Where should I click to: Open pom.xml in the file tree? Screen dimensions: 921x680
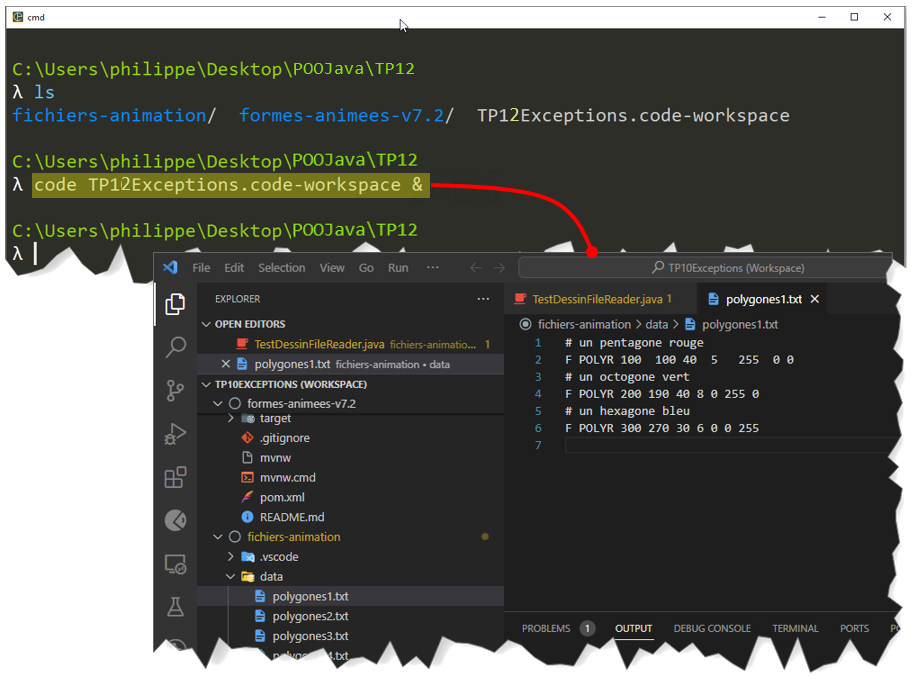pyautogui.click(x=282, y=497)
